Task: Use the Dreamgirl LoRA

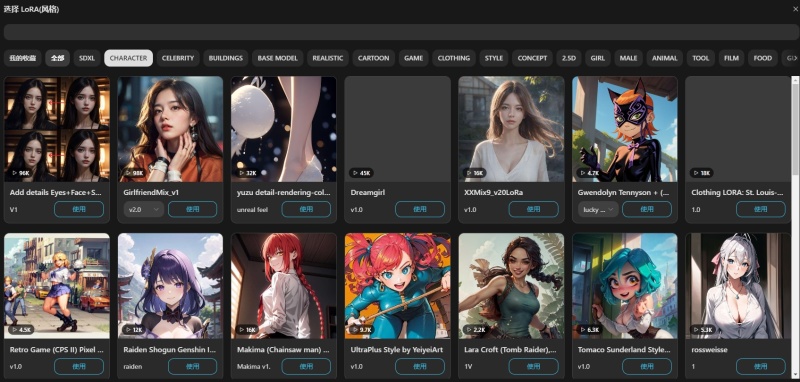Action: click(420, 209)
